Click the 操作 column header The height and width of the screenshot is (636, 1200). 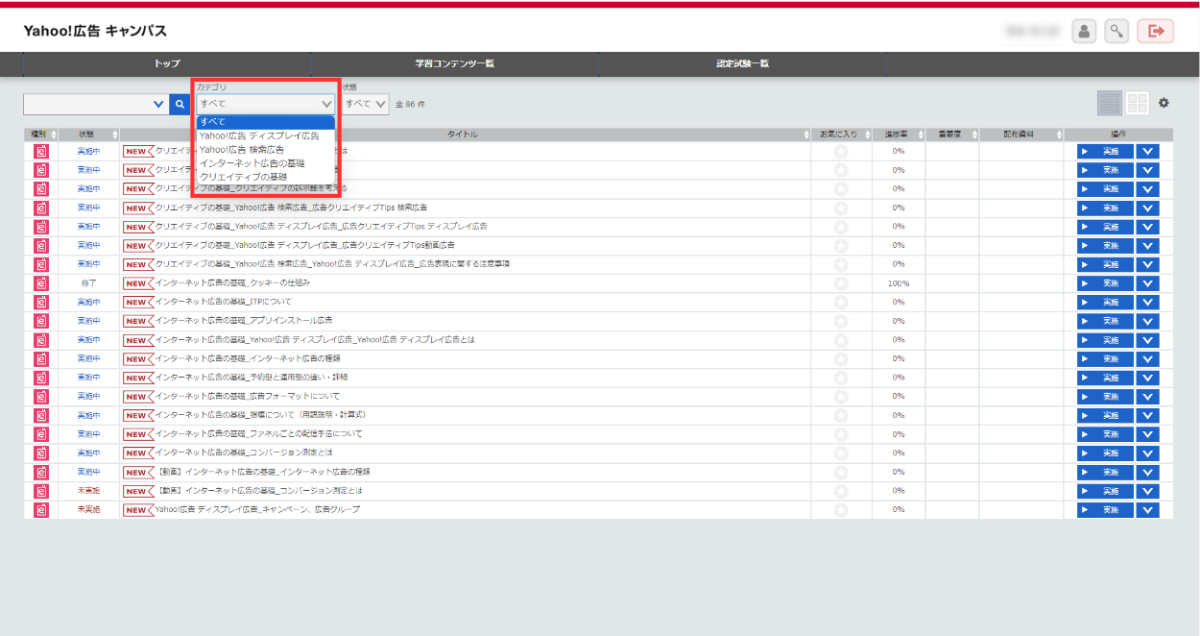1119,134
